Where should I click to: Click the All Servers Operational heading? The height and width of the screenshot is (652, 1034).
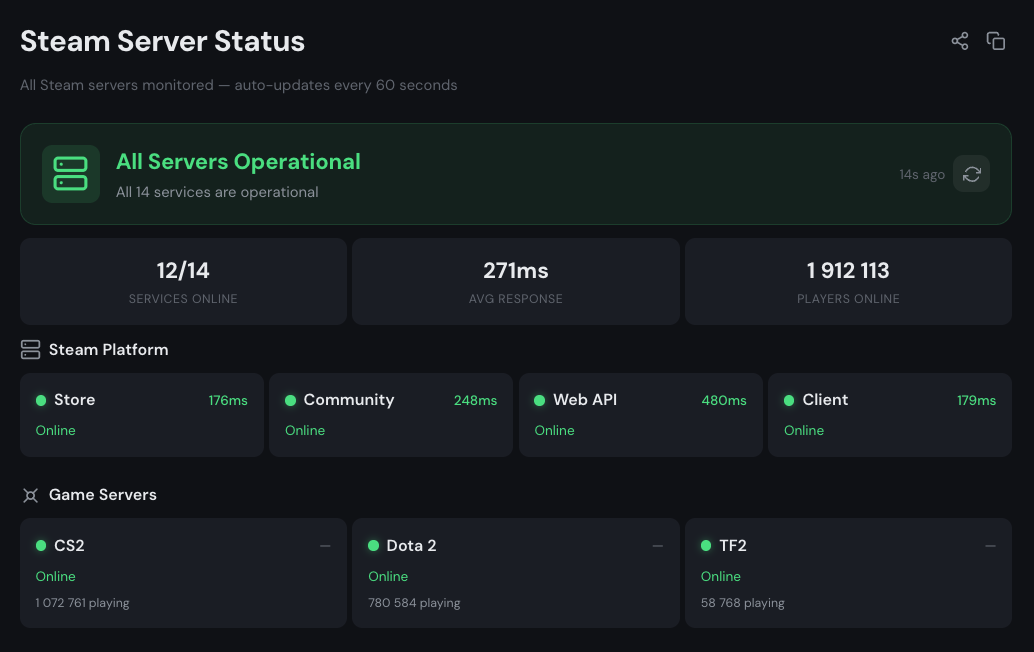point(238,162)
